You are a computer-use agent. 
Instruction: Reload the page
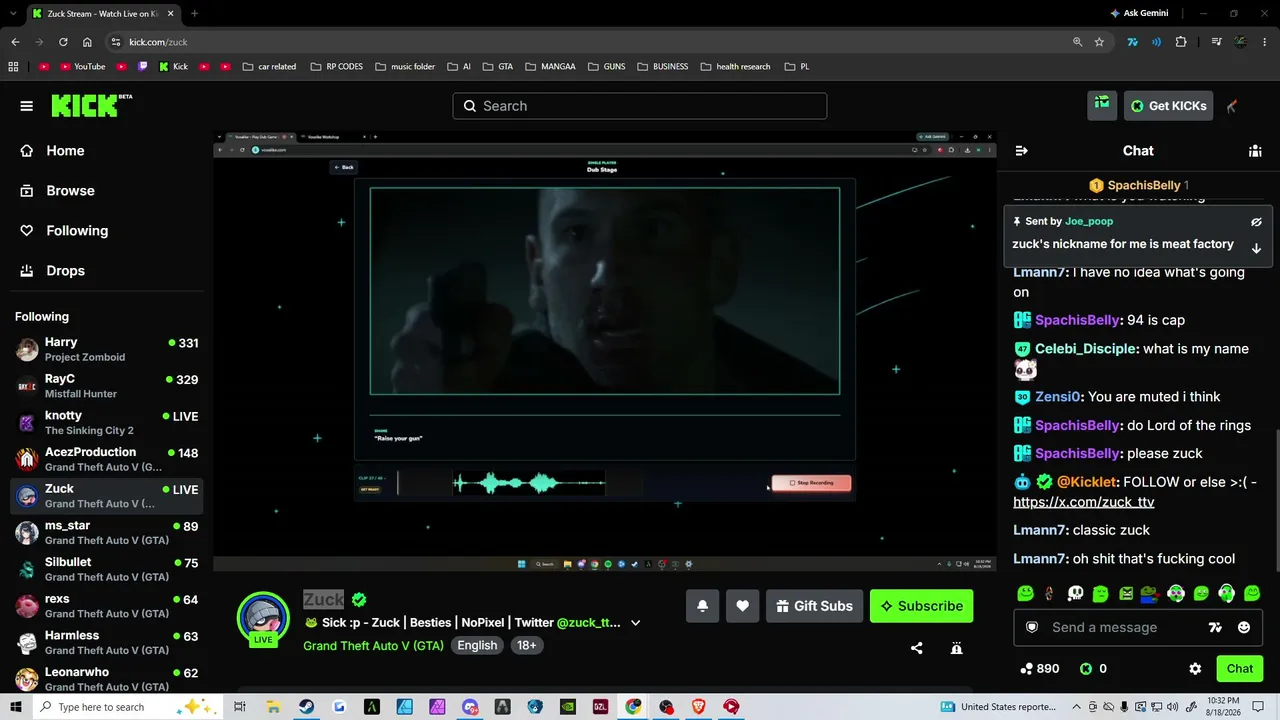pos(63,42)
